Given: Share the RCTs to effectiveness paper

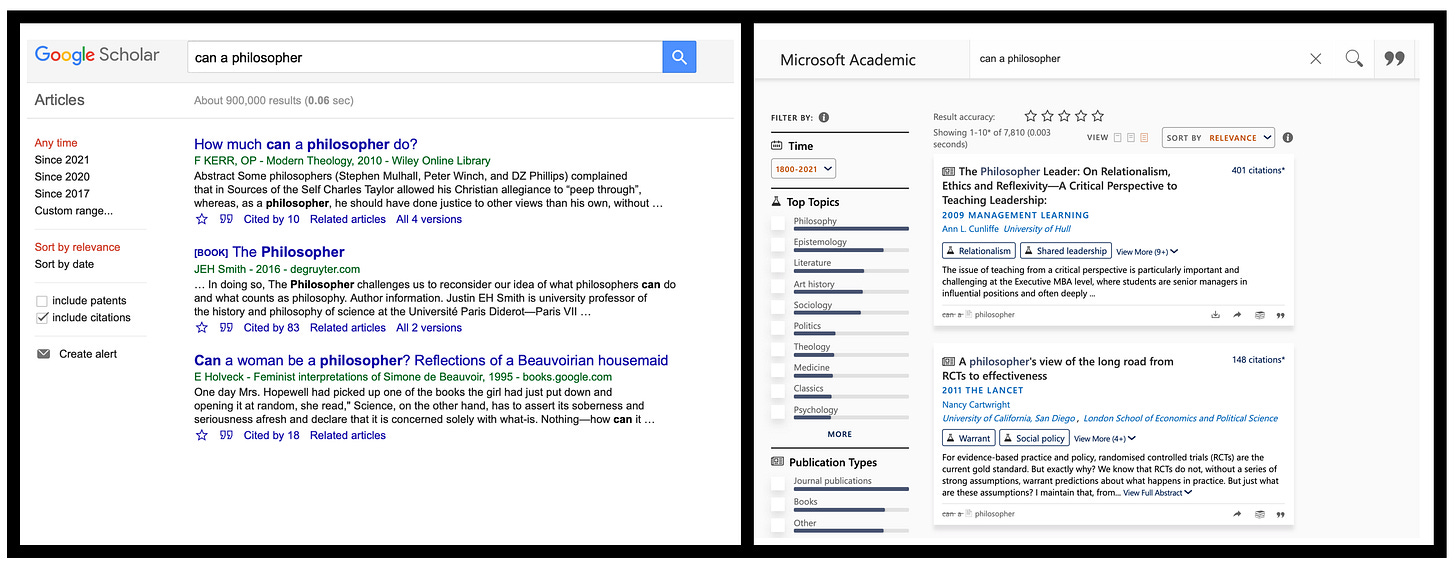Looking at the screenshot, I should [1237, 514].
